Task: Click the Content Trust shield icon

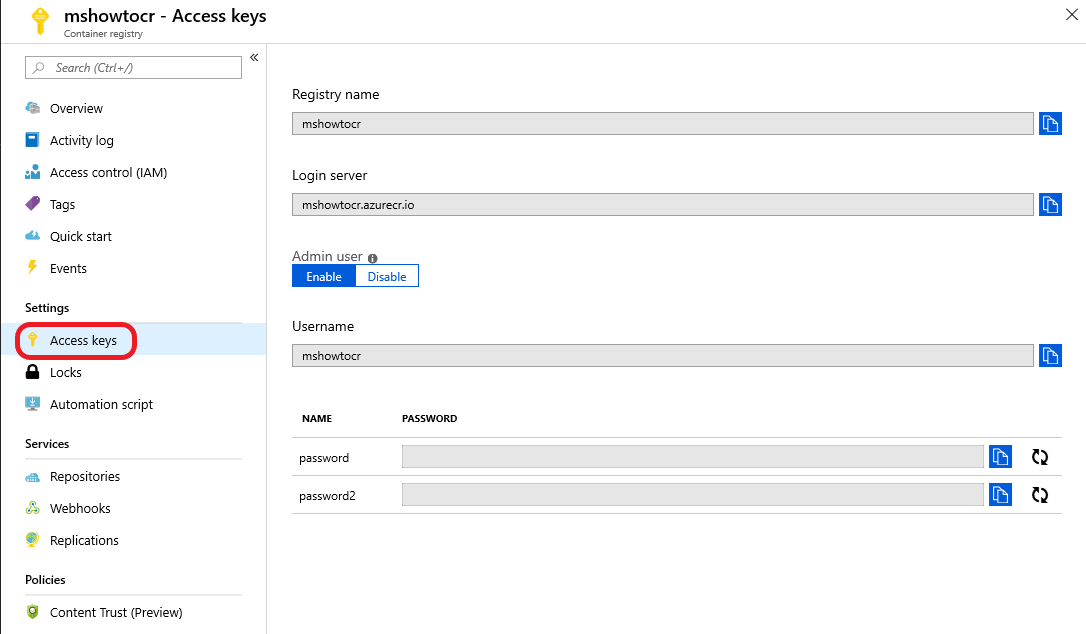Action: 33,612
